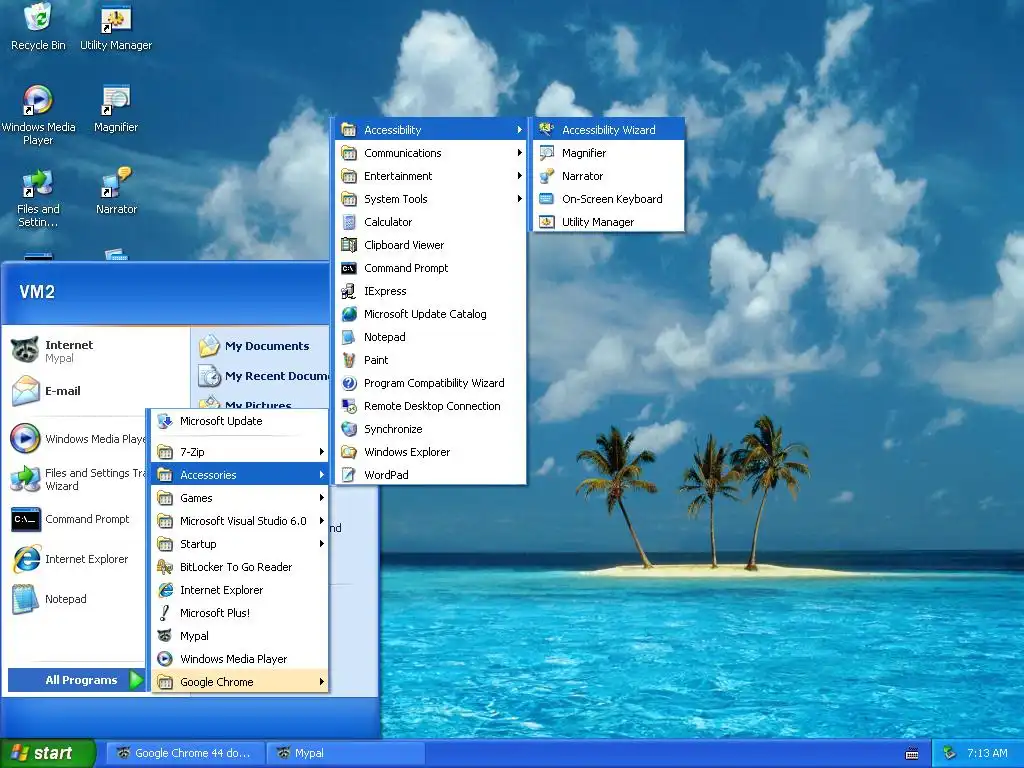Launch Accessibility Wizard from submenu
This screenshot has height=768, width=1024.
tap(609, 130)
